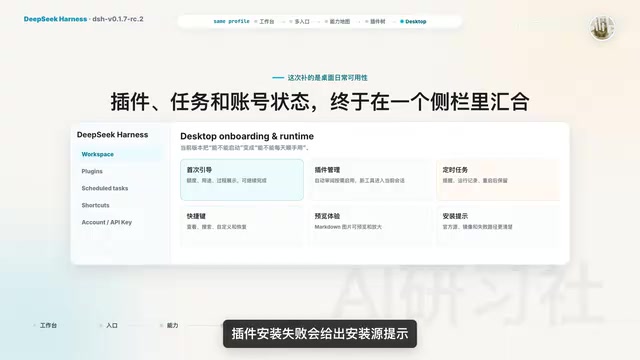Image resolution: width=640 pixels, height=360 pixels.
Task: Click the 插件安装失败会给出安装源提示 subtitle
Action: [x=320, y=333]
